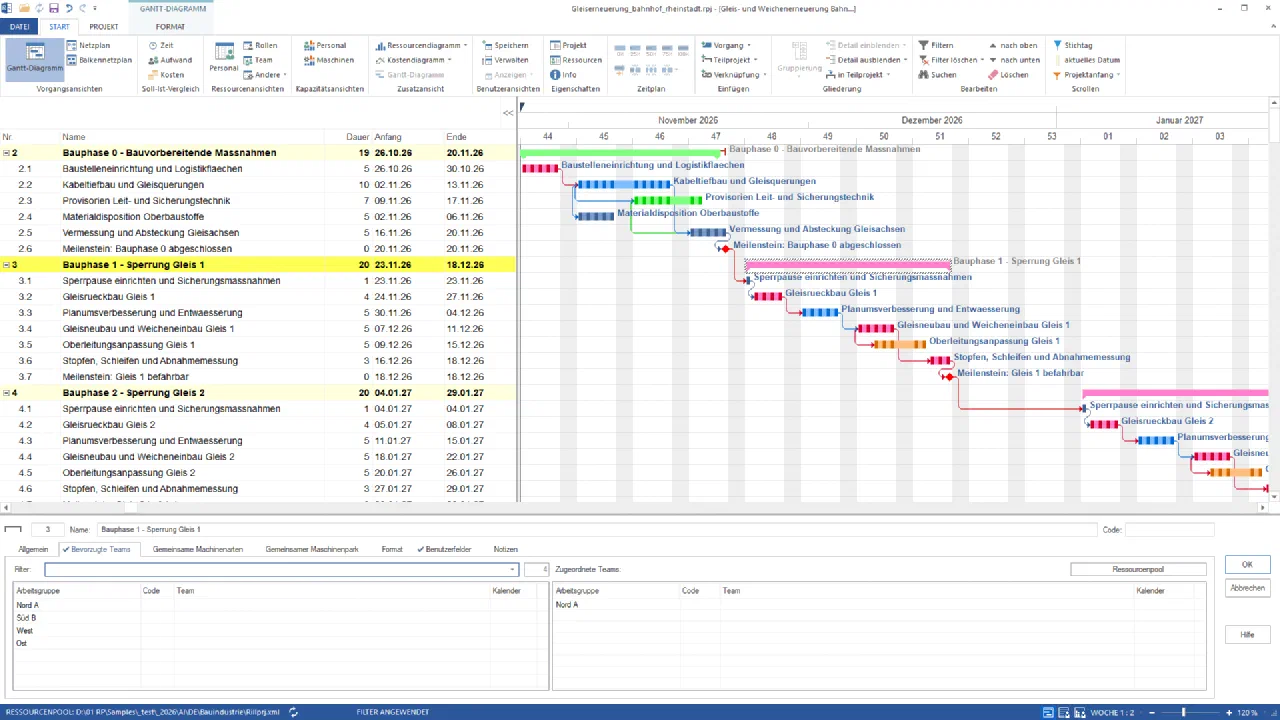Open the Maschinen capacity view
1280x720 pixels.
click(x=328, y=60)
